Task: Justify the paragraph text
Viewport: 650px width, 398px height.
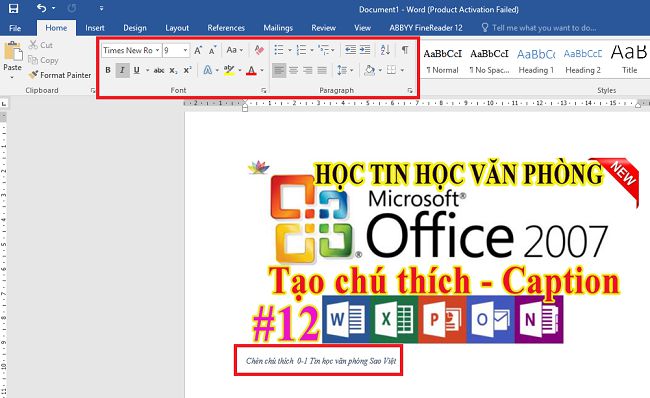Action: pos(322,70)
